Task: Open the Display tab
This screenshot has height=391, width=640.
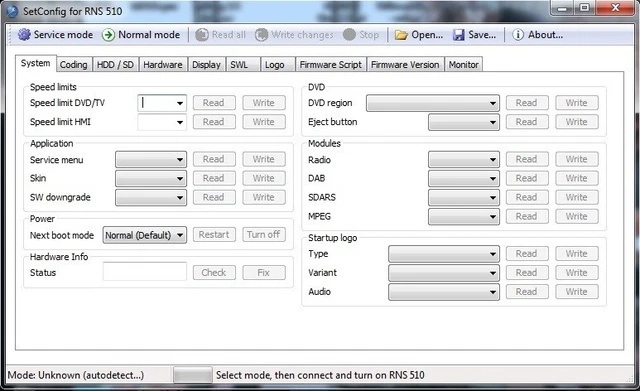Action: pos(207,64)
